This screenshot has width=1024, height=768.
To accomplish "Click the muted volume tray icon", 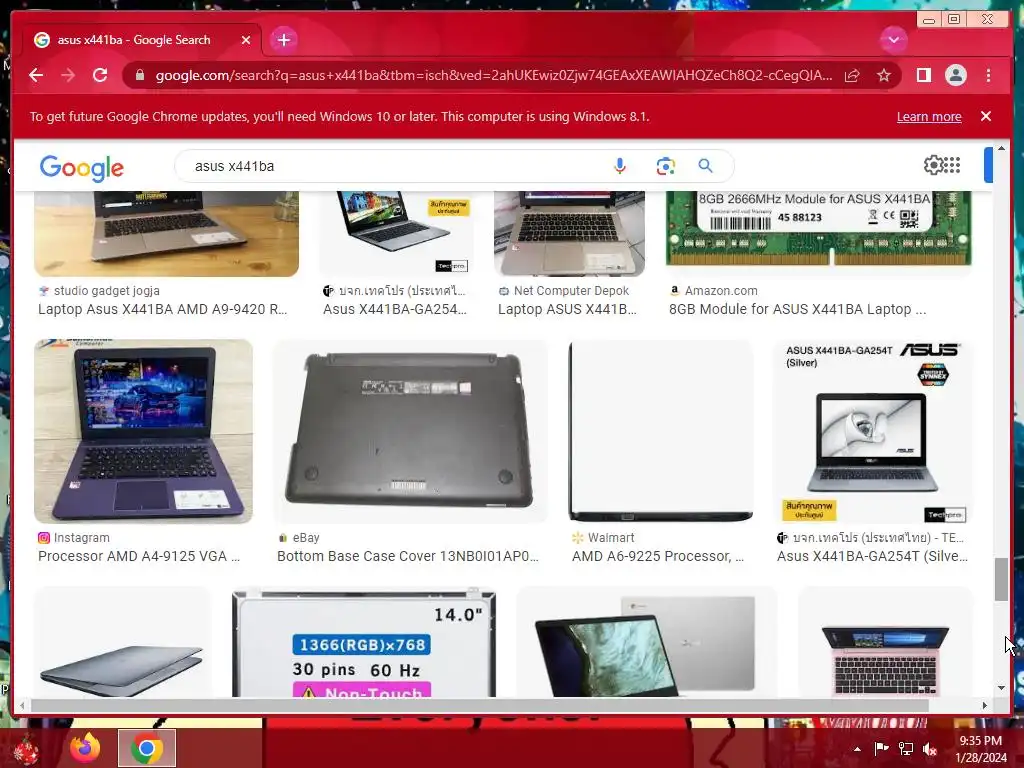I will [930, 749].
